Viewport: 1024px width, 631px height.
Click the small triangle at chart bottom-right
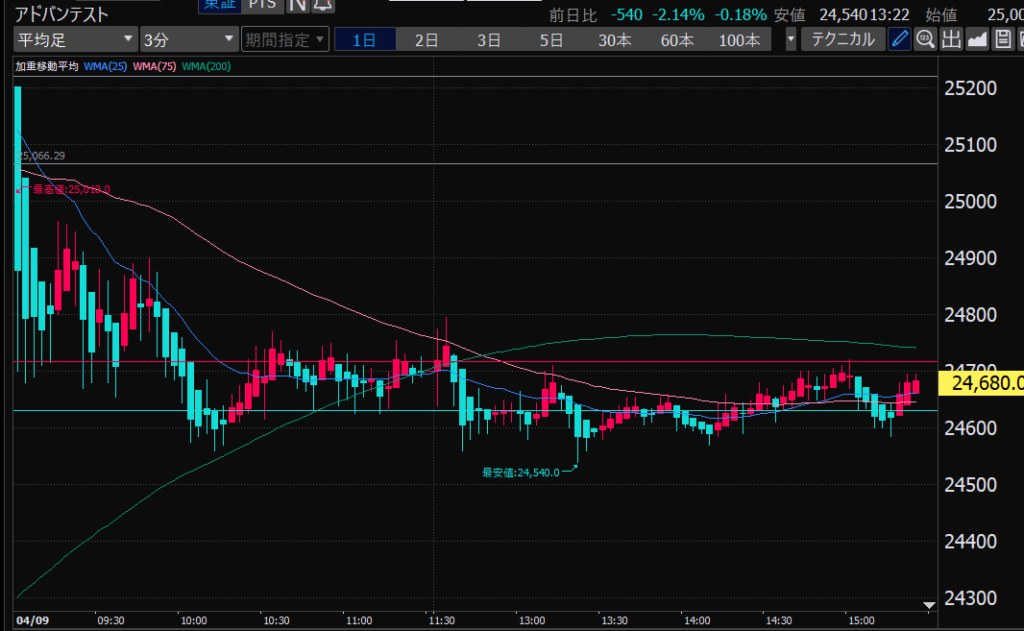pos(929,605)
